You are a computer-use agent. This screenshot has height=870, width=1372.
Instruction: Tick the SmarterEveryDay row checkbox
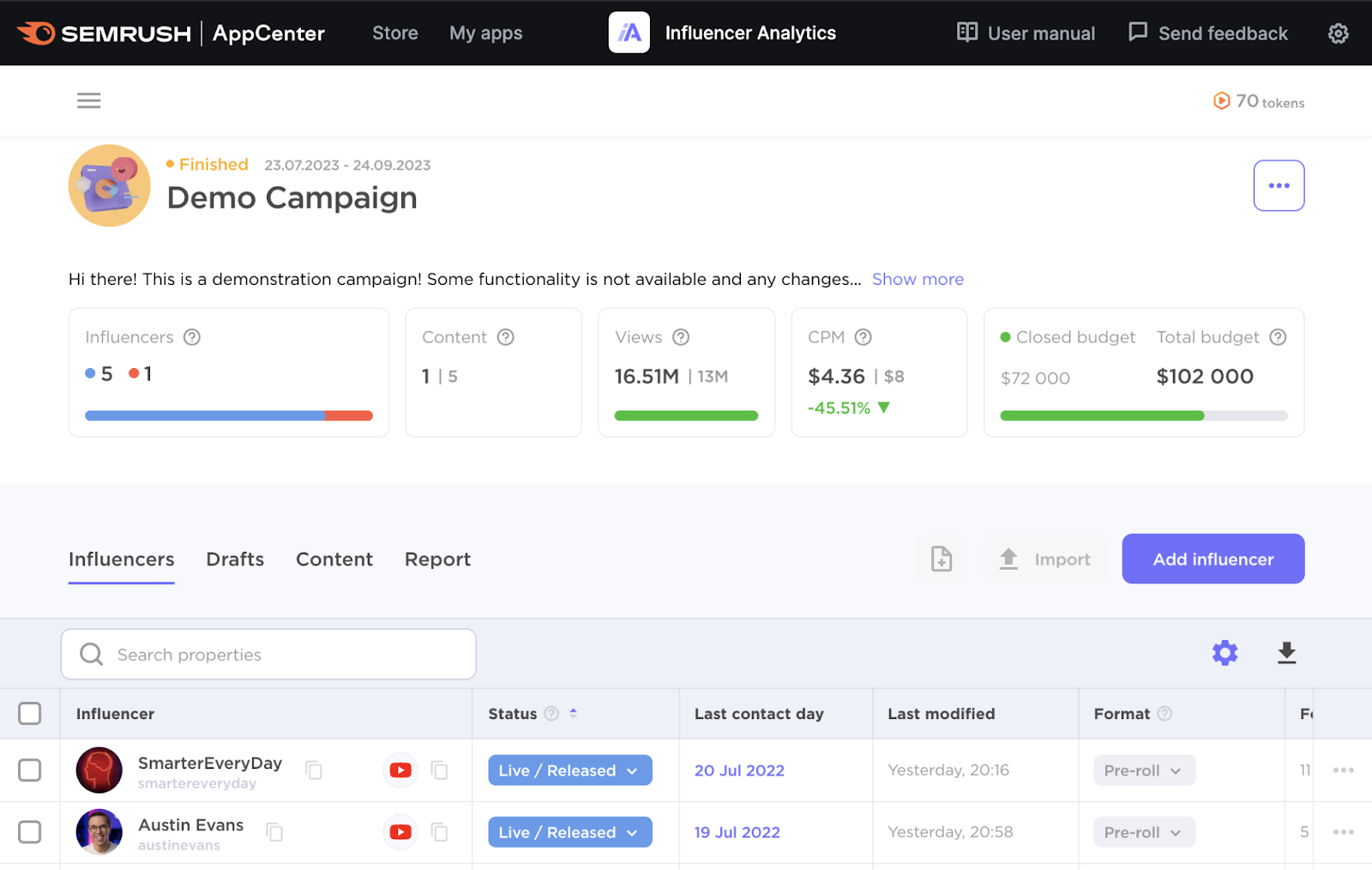(x=30, y=770)
